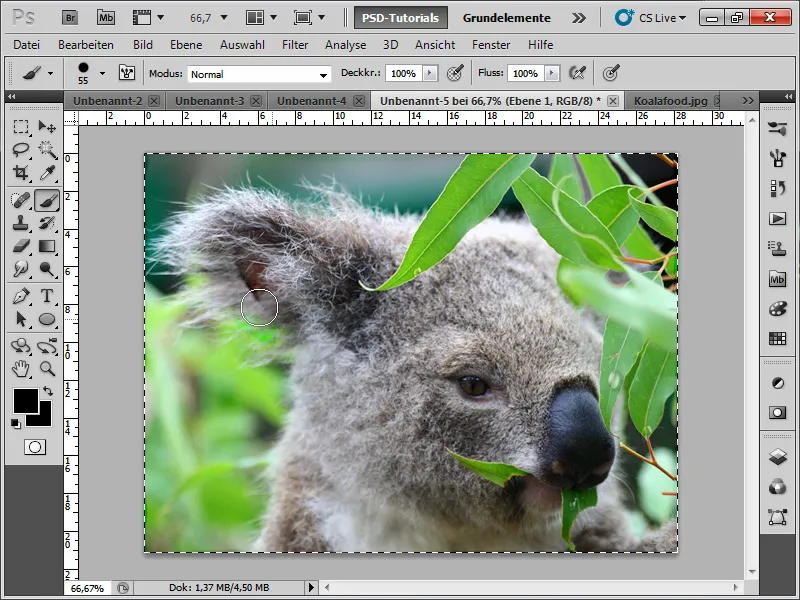Open the Filter menu
The width and height of the screenshot is (800, 600).
[x=295, y=45]
